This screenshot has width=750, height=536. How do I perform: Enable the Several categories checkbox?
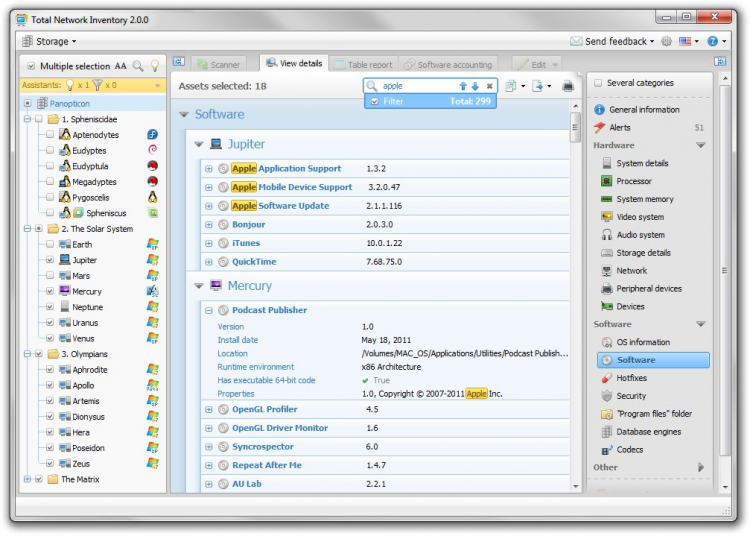click(598, 83)
